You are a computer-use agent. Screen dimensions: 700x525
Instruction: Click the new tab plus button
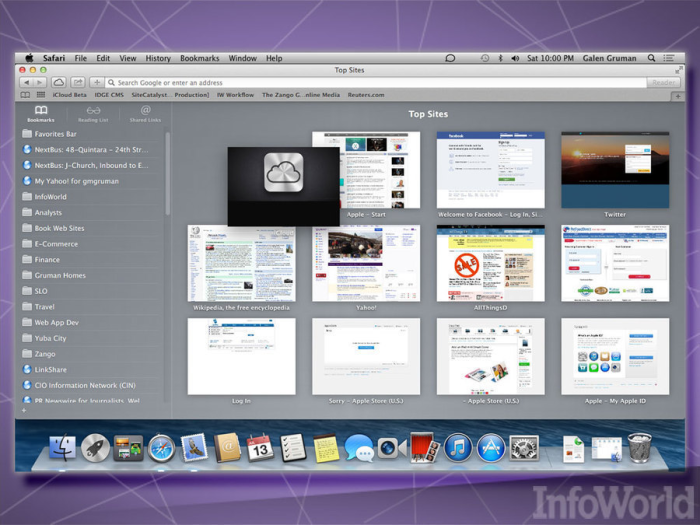click(678, 96)
